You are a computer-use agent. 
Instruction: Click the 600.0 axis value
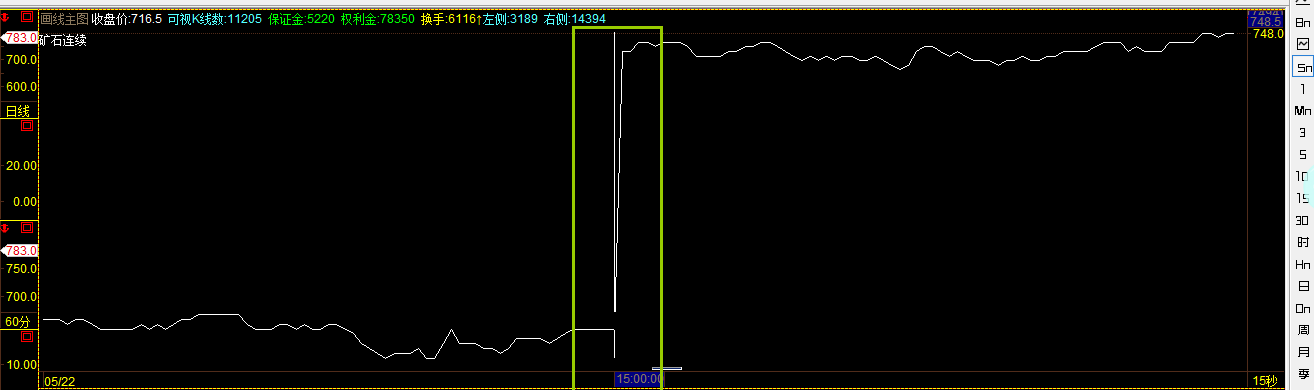pyautogui.click(x=22, y=87)
